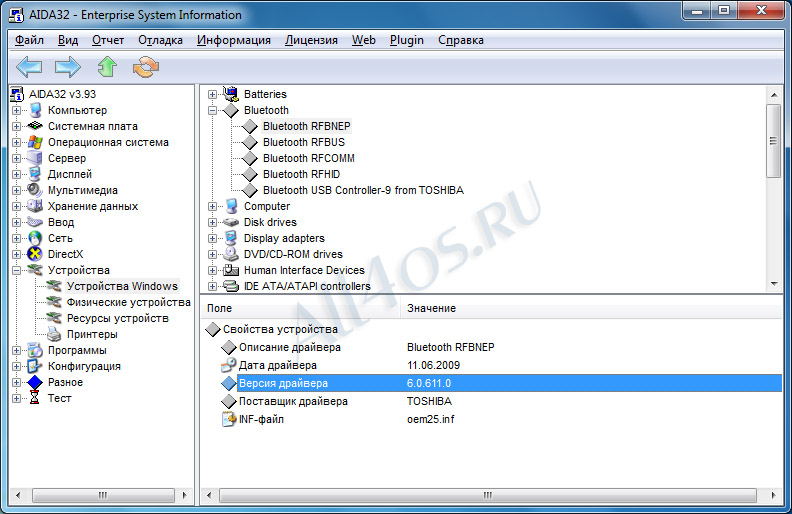Click the Операционная система Windows flag icon

[35, 142]
